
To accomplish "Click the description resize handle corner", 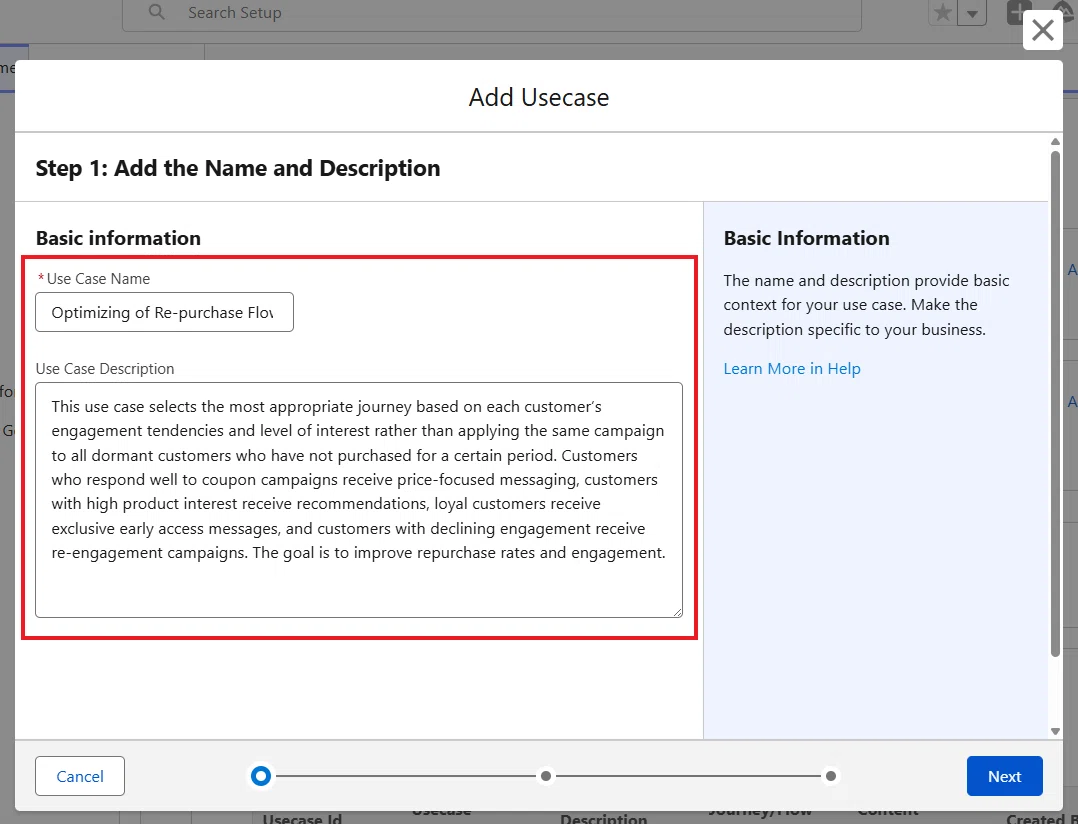I will click(678, 612).
